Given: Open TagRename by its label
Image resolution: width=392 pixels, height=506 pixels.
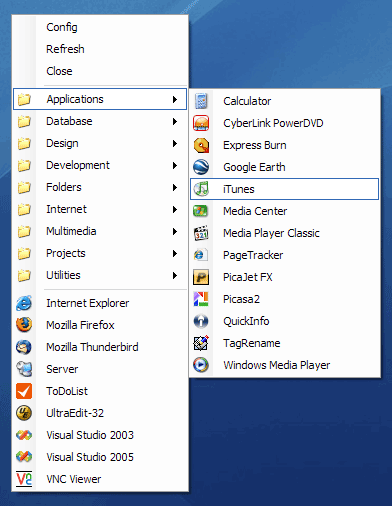Looking at the screenshot, I should pos(252,343).
